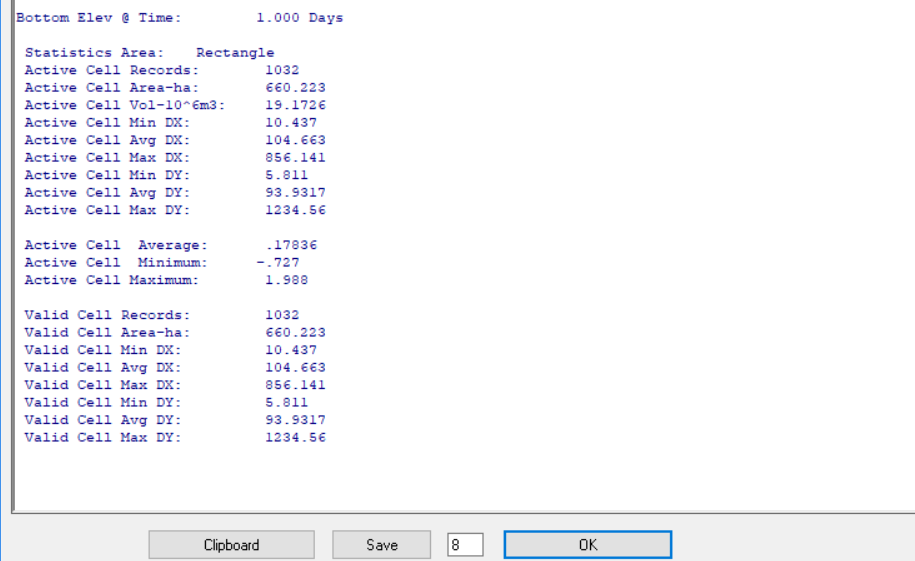The width and height of the screenshot is (915, 561).
Task: Click the 'Valid Cell Min DY:' label
Action: pyautogui.click(x=103, y=403)
